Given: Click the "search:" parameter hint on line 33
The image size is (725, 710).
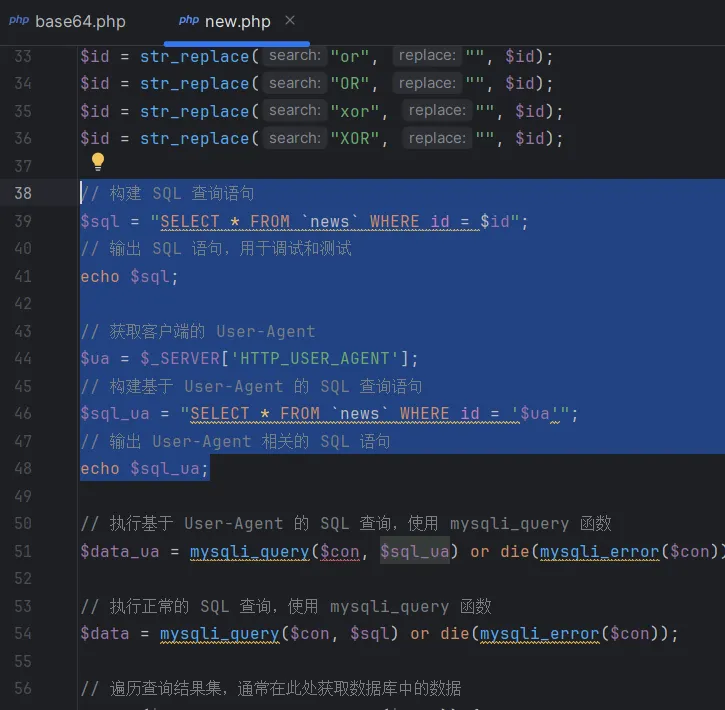Looking at the screenshot, I should (294, 56).
